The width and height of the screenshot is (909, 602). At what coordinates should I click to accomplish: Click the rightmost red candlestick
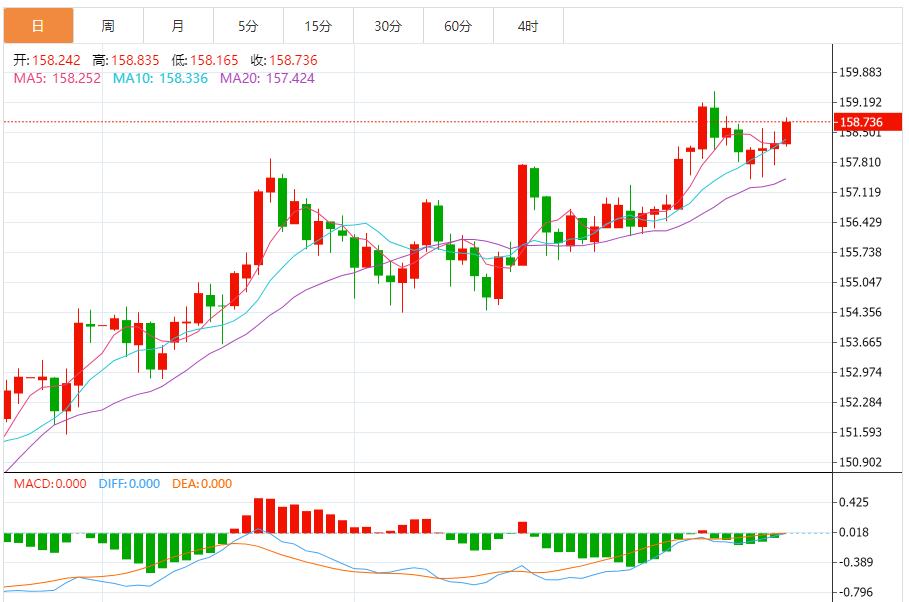coord(787,132)
